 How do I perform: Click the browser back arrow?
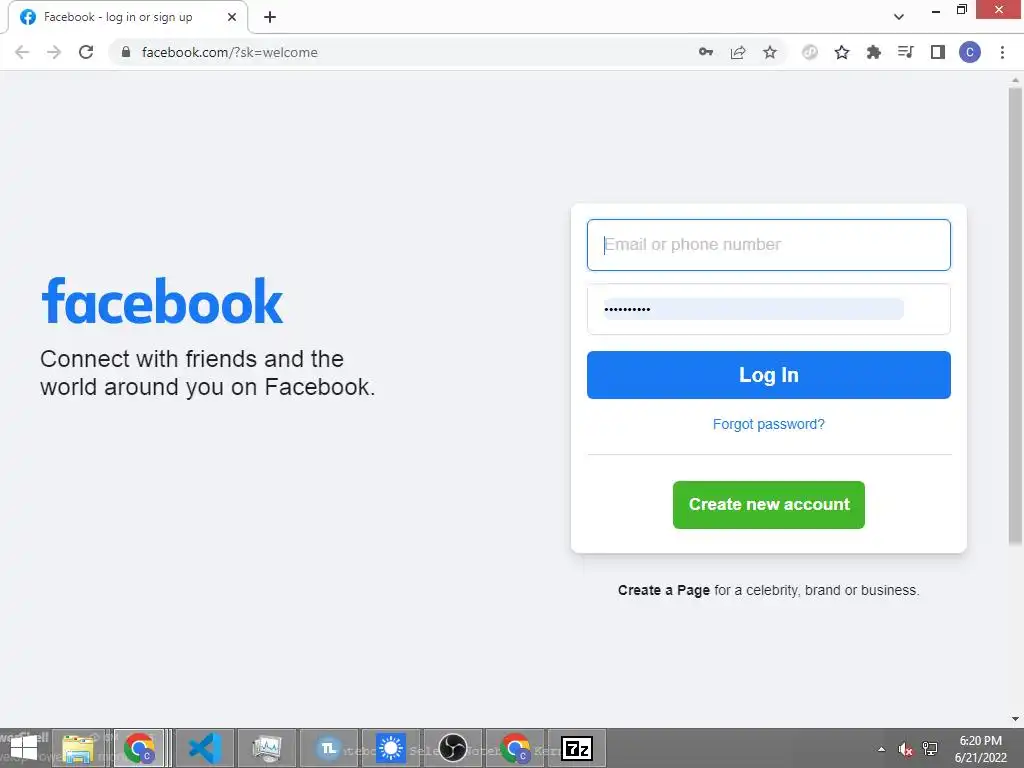click(22, 52)
